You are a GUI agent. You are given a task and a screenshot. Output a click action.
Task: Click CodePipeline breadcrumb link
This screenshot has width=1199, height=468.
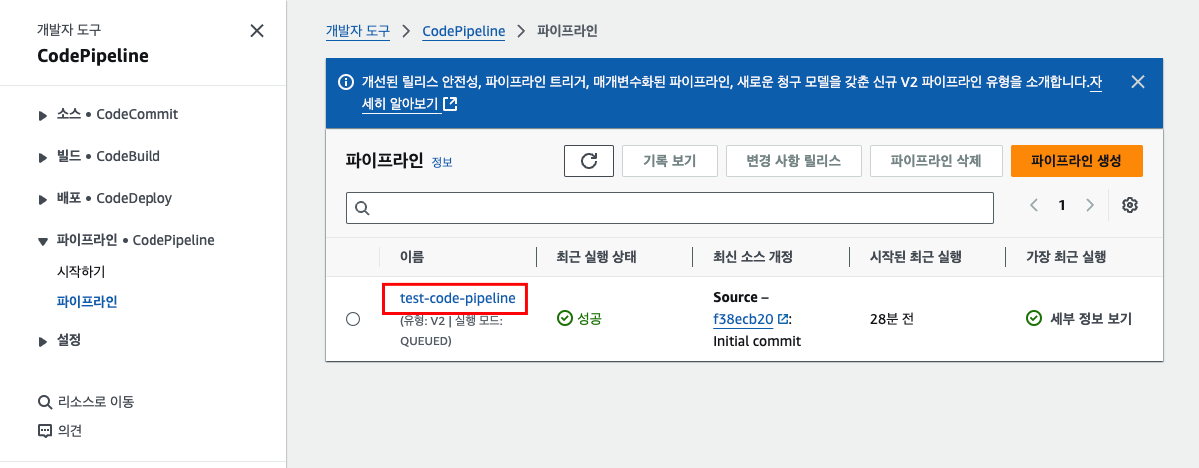pos(464,31)
